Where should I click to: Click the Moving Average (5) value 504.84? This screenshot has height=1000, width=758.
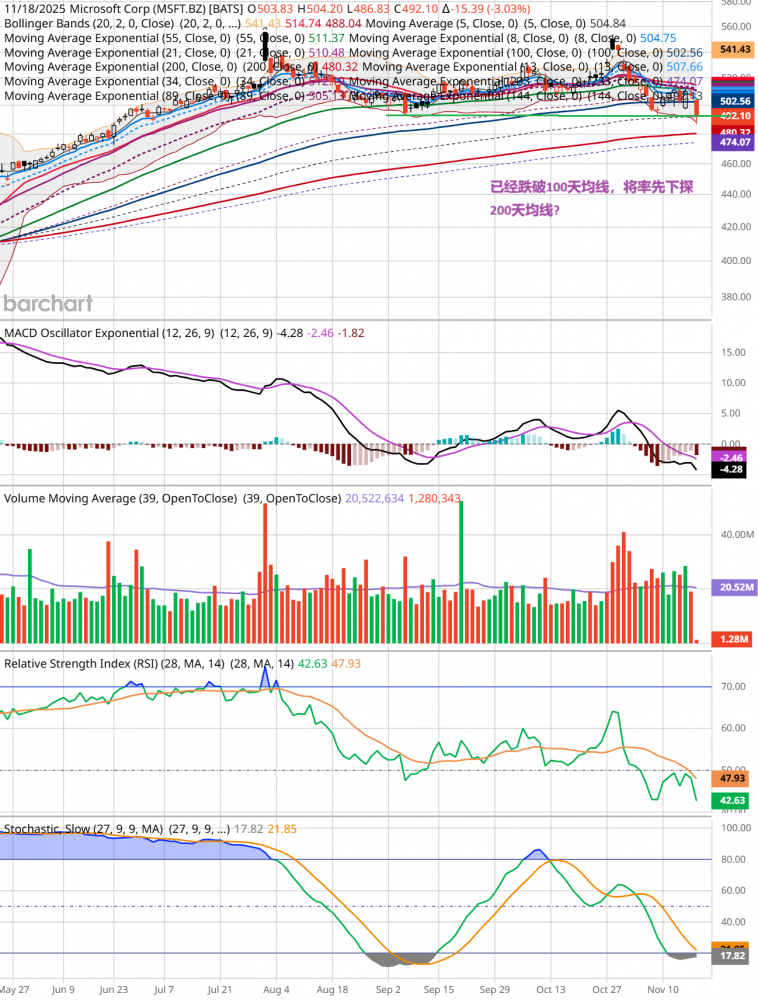coord(608,24)
